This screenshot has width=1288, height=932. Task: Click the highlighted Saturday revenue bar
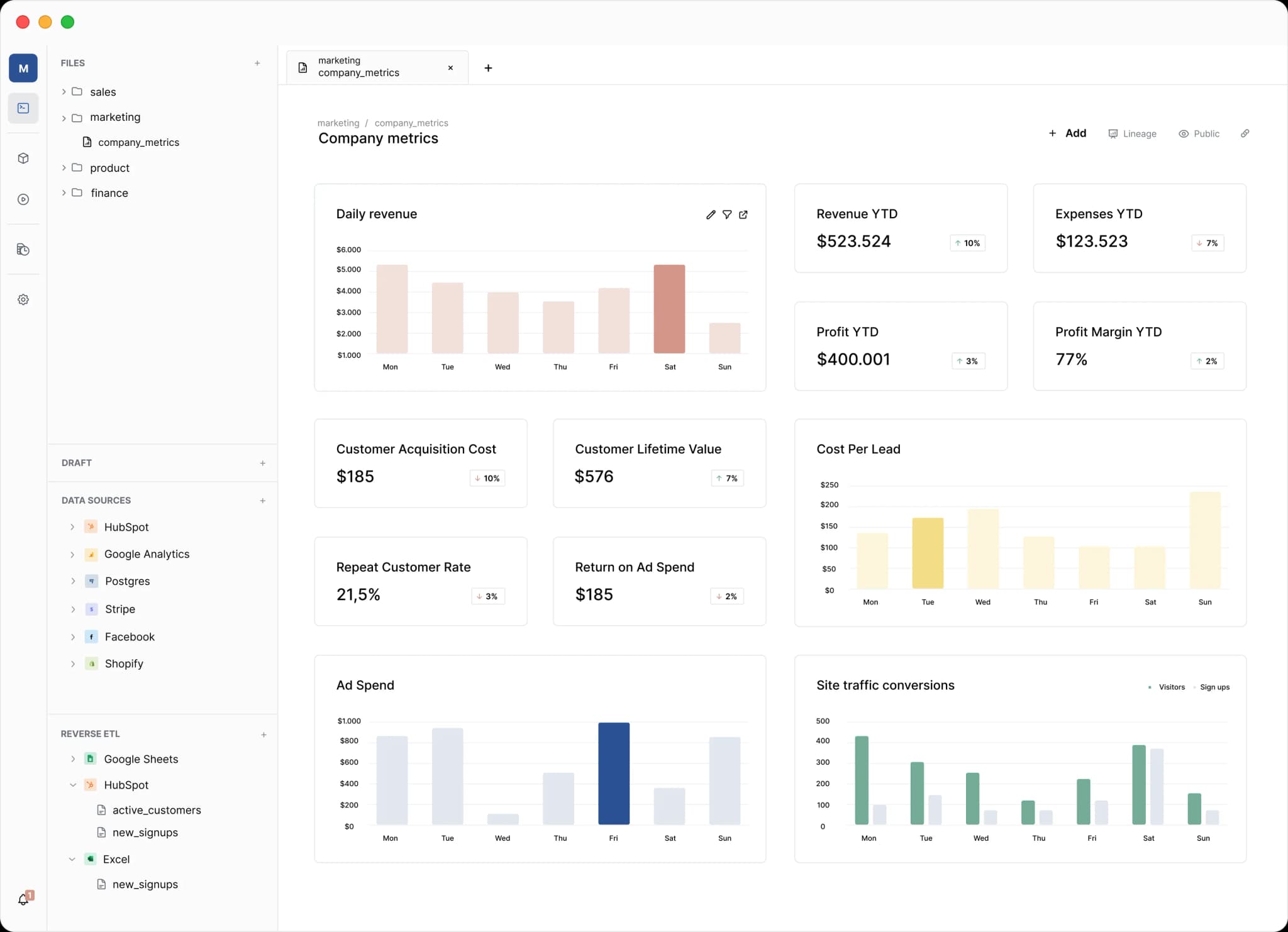[669, 308]
